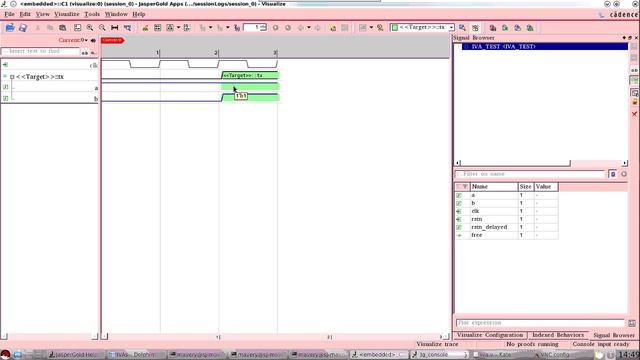This screenshot has height=360, width=640.
Task: Open the View menu
Action: pyautogui.click(x=42, y=14)
